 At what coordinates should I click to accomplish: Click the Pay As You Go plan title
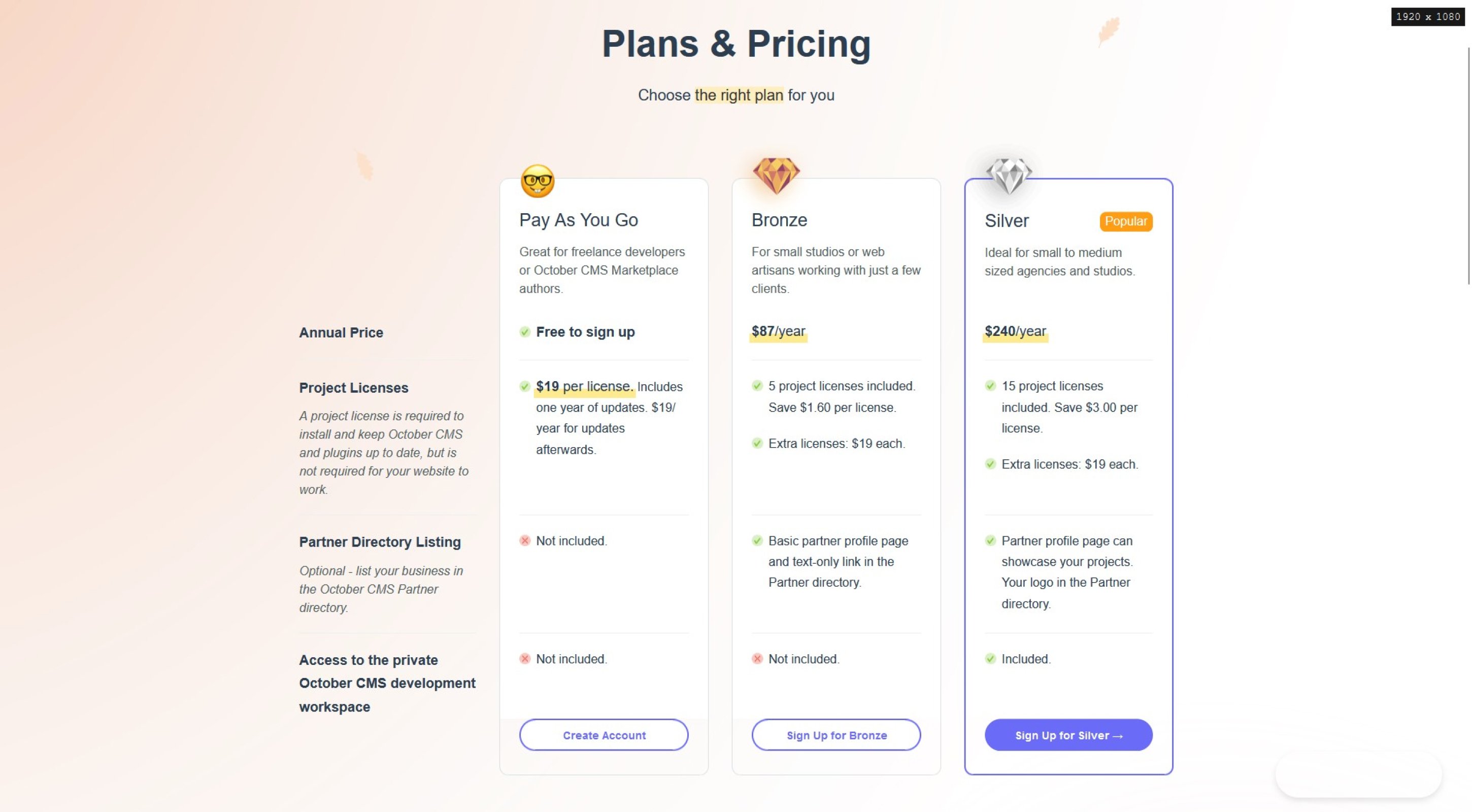578,220
